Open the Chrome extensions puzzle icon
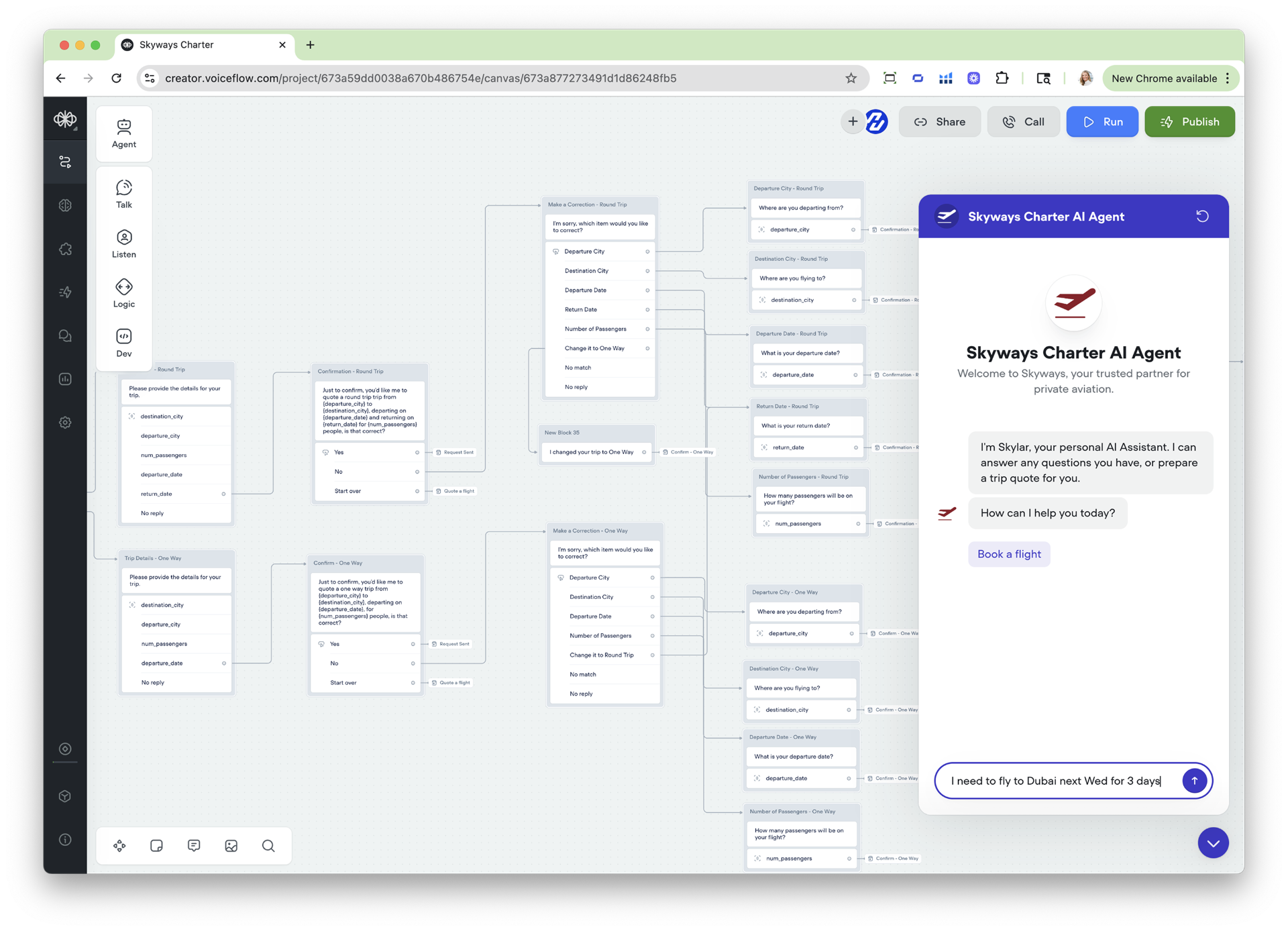Viewport: 1288px width, 931px height. click(x=1002, y=78)
